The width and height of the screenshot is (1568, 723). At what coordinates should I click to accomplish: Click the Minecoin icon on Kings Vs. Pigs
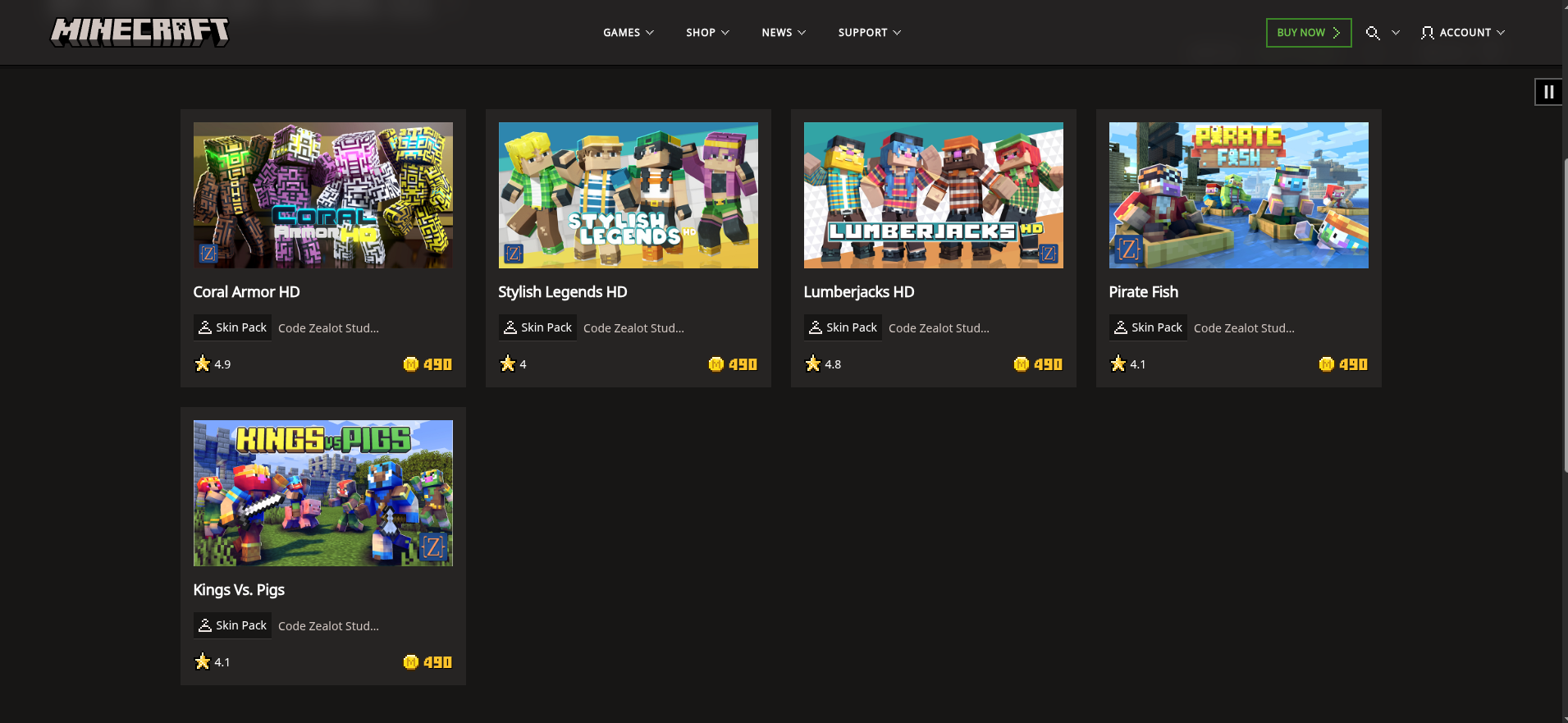[x=411, y=662]
